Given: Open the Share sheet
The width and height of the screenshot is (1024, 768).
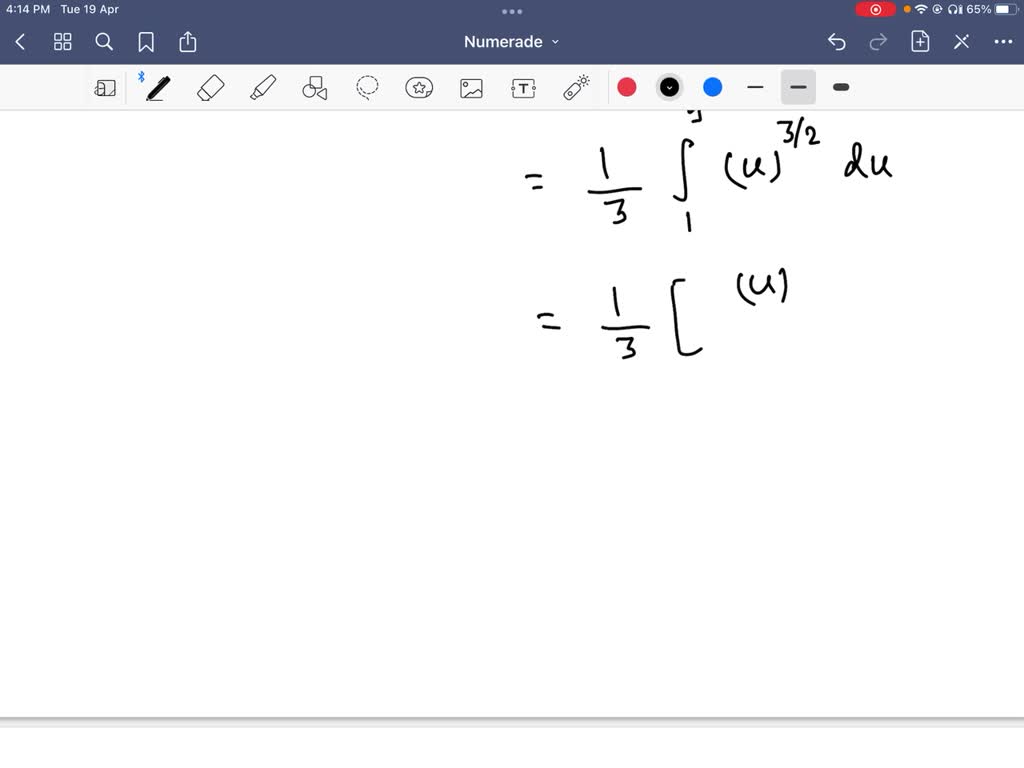Looking at the screenshot, I should click(188, 42).
